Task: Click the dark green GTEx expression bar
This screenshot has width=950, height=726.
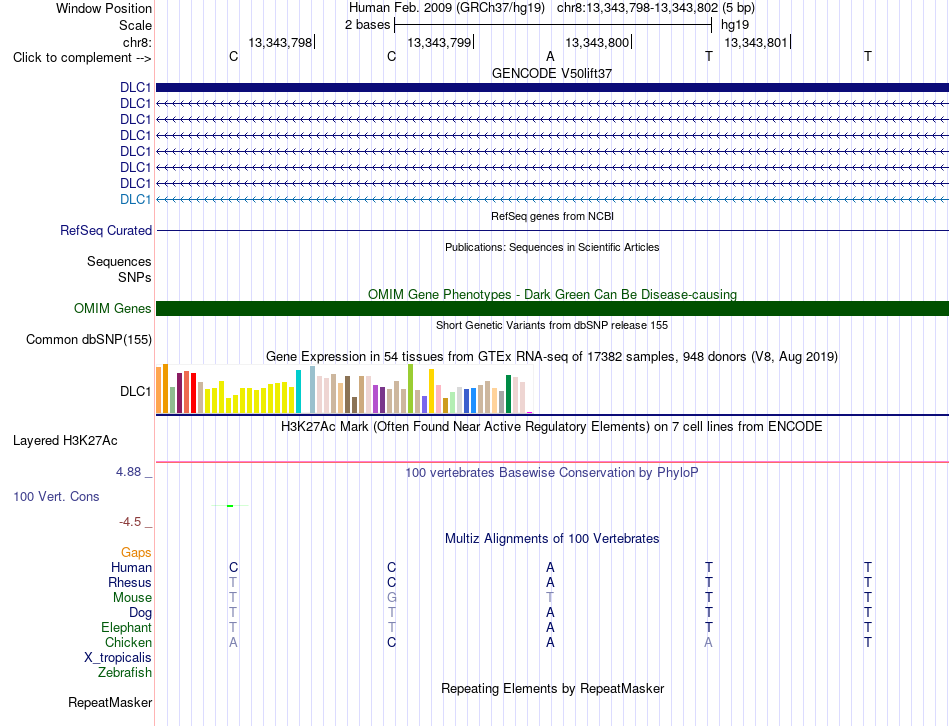Action: coord(508,394)
